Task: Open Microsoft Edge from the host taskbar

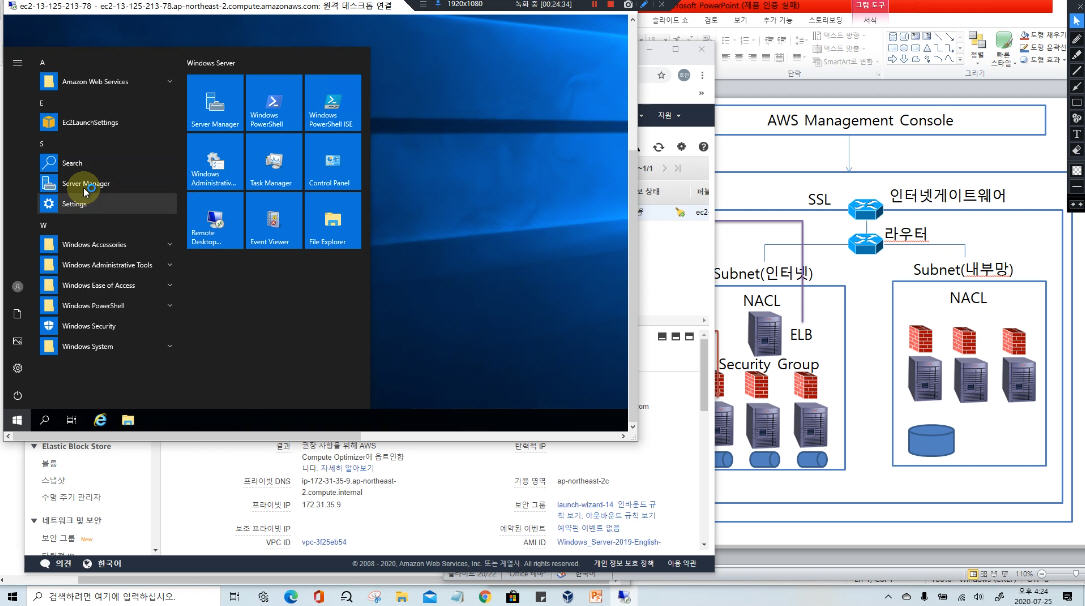Action: tap(291, 596)
